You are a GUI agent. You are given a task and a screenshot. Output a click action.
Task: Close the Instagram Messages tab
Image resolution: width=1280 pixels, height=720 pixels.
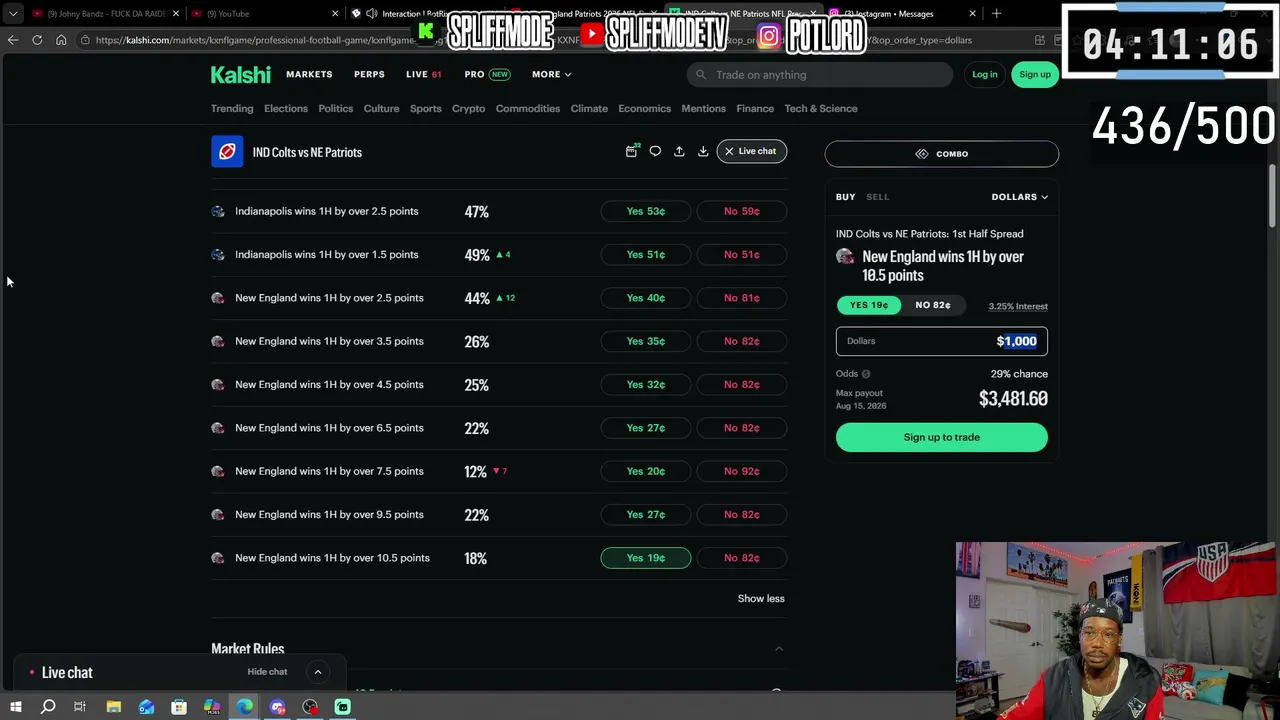tap(972, 14)
